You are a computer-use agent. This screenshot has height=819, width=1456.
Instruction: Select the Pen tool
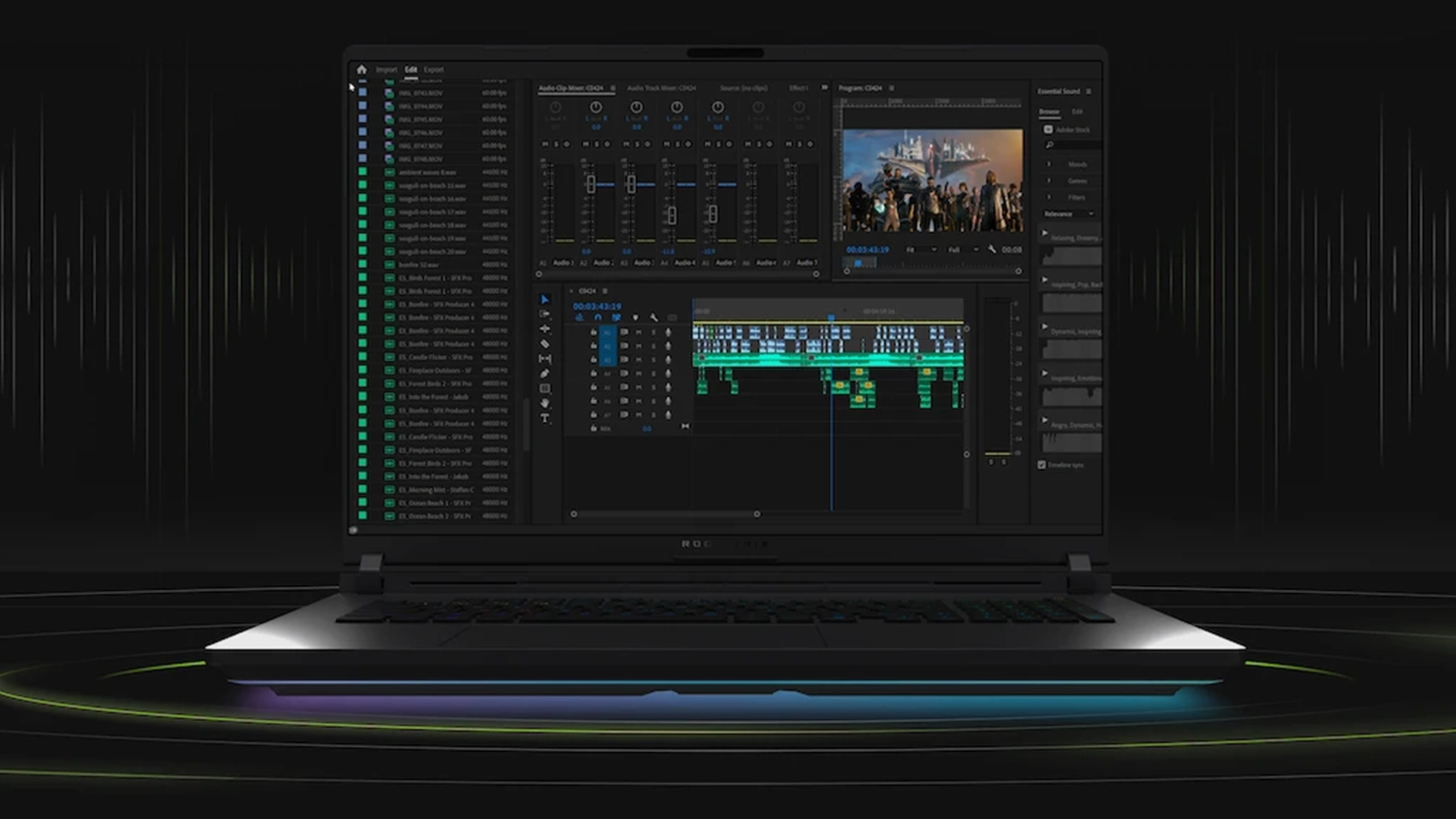point(545,374)
